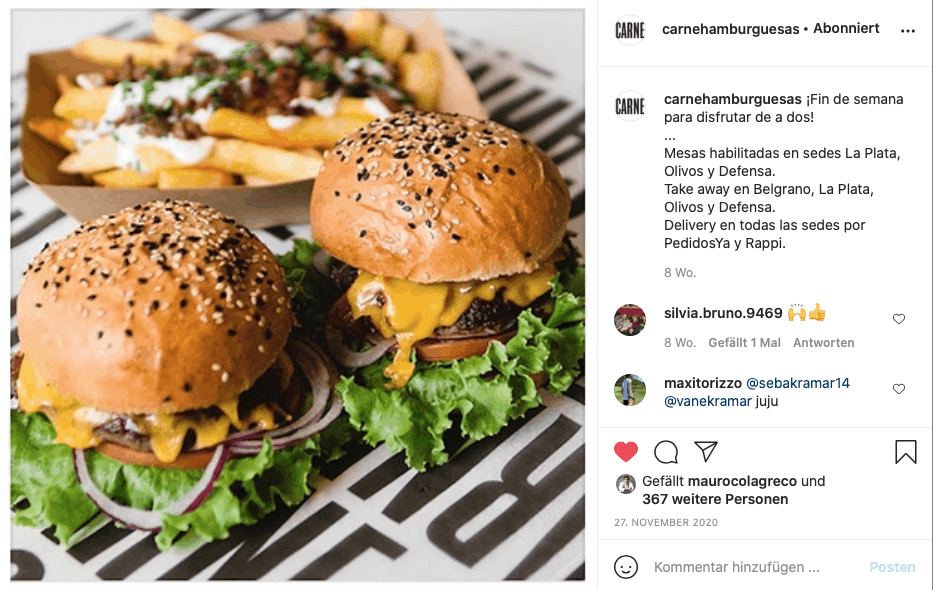933x590 pixels.
Task: Click the burger post photo
Action: (x=298, y=294)
